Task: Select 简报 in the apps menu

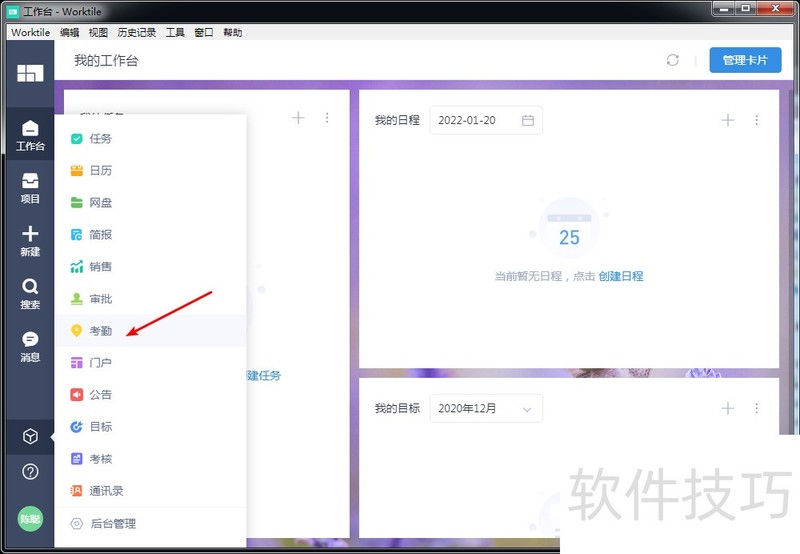Action: (x=151, y=235)
